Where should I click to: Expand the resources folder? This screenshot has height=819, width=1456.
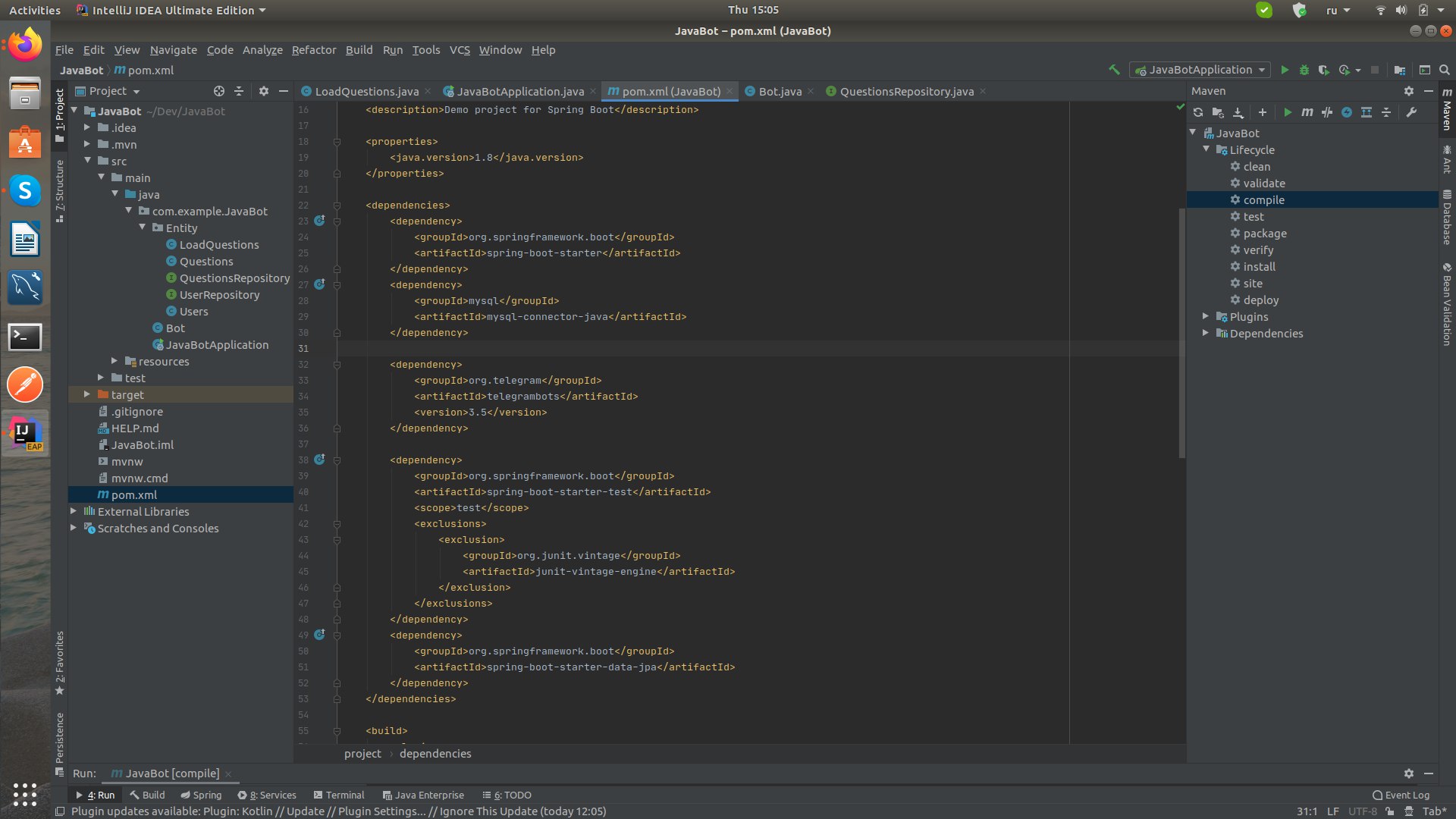[115, 361]
